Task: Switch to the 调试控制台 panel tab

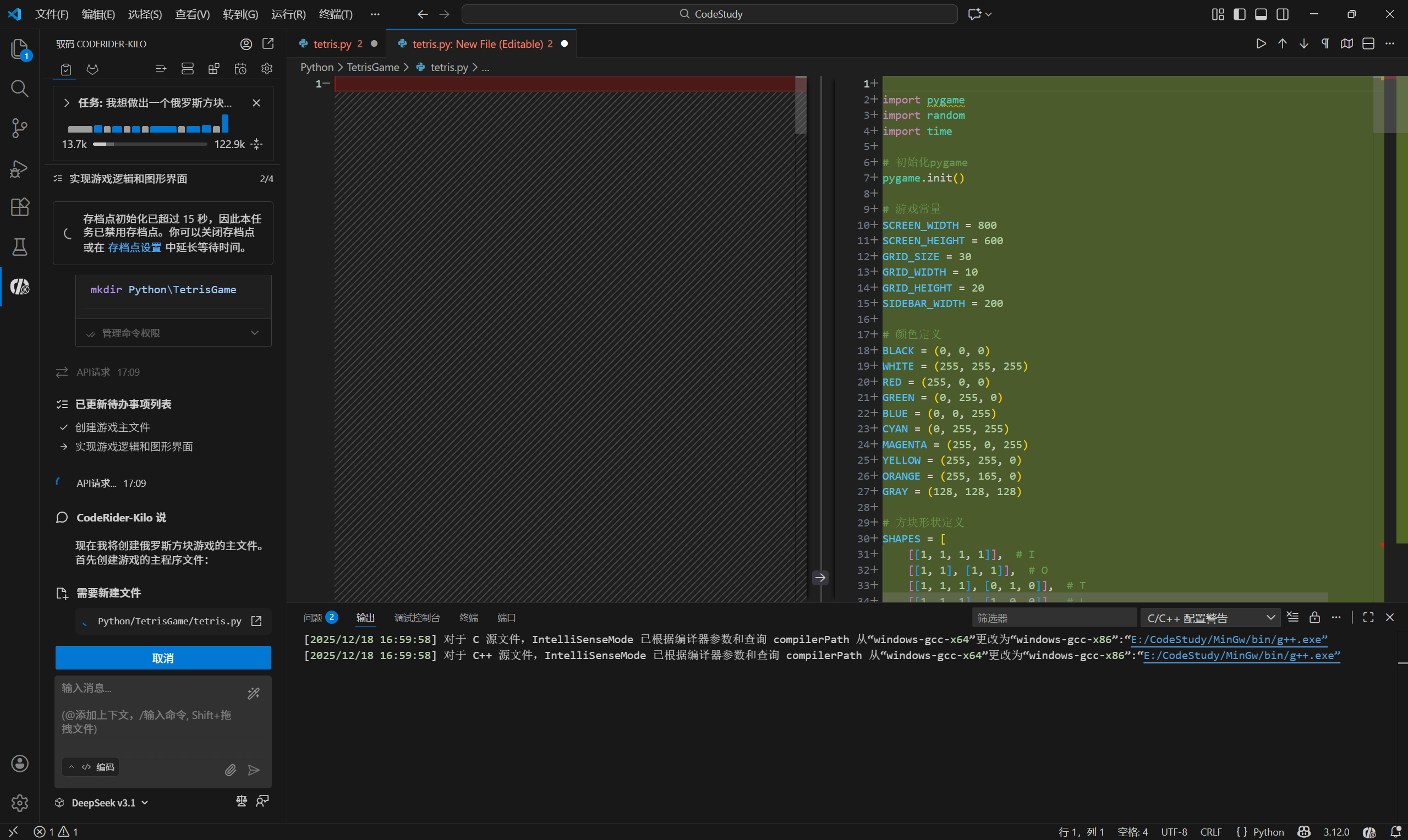Action: click(x=417, y=618)
